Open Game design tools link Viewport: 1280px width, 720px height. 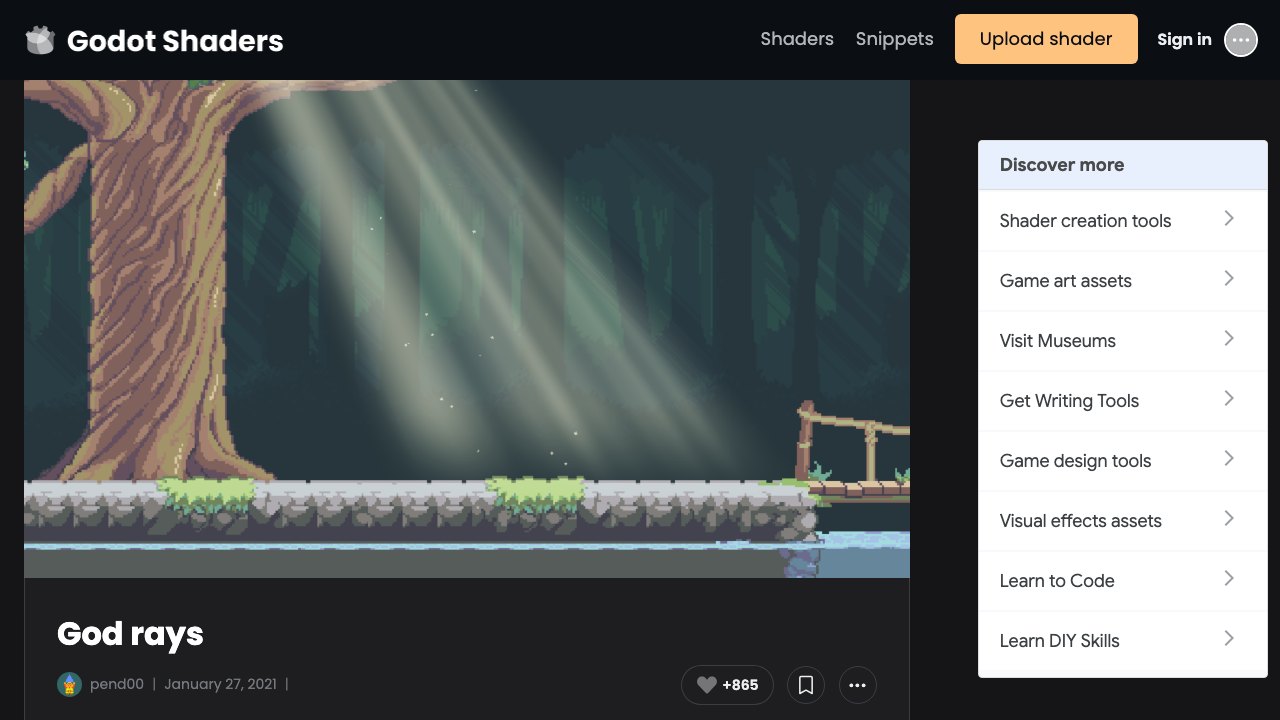tap(1075, 461)
